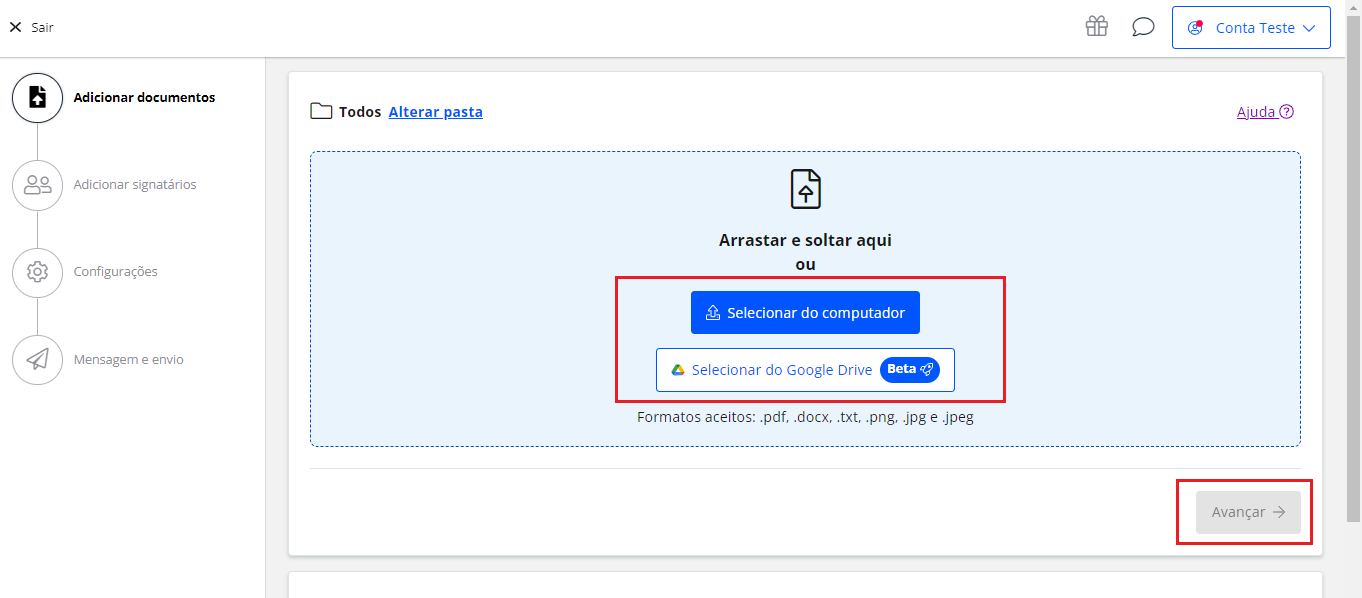This screenshot has width=1362, height=598.
Task: Go to Adicionar signatários step
Action: tap(135, 185)
